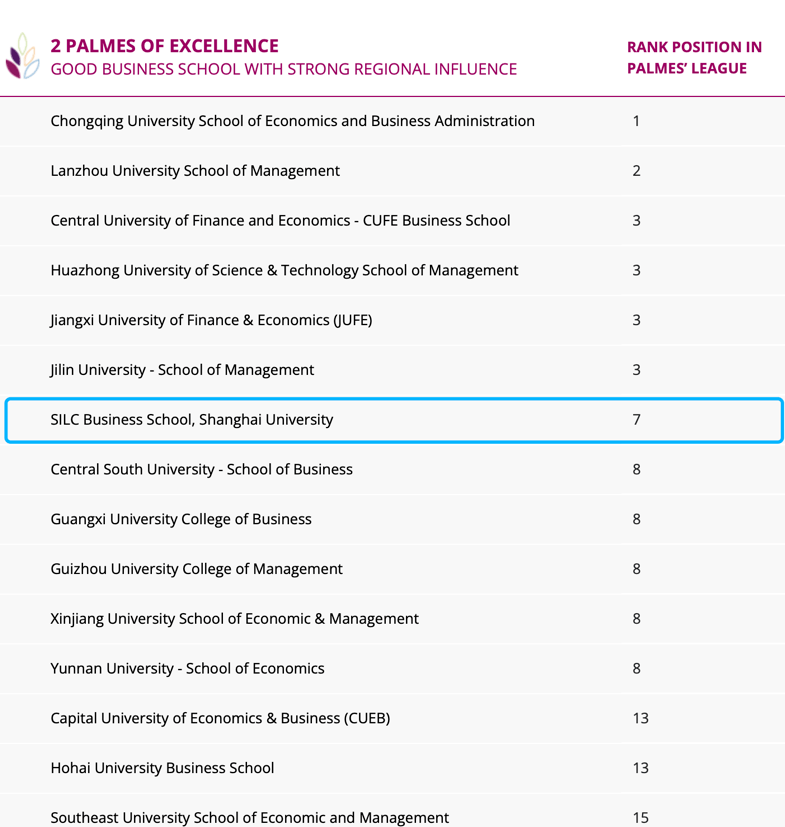Click the Palmes leaf logo icon

click(21, 57)
